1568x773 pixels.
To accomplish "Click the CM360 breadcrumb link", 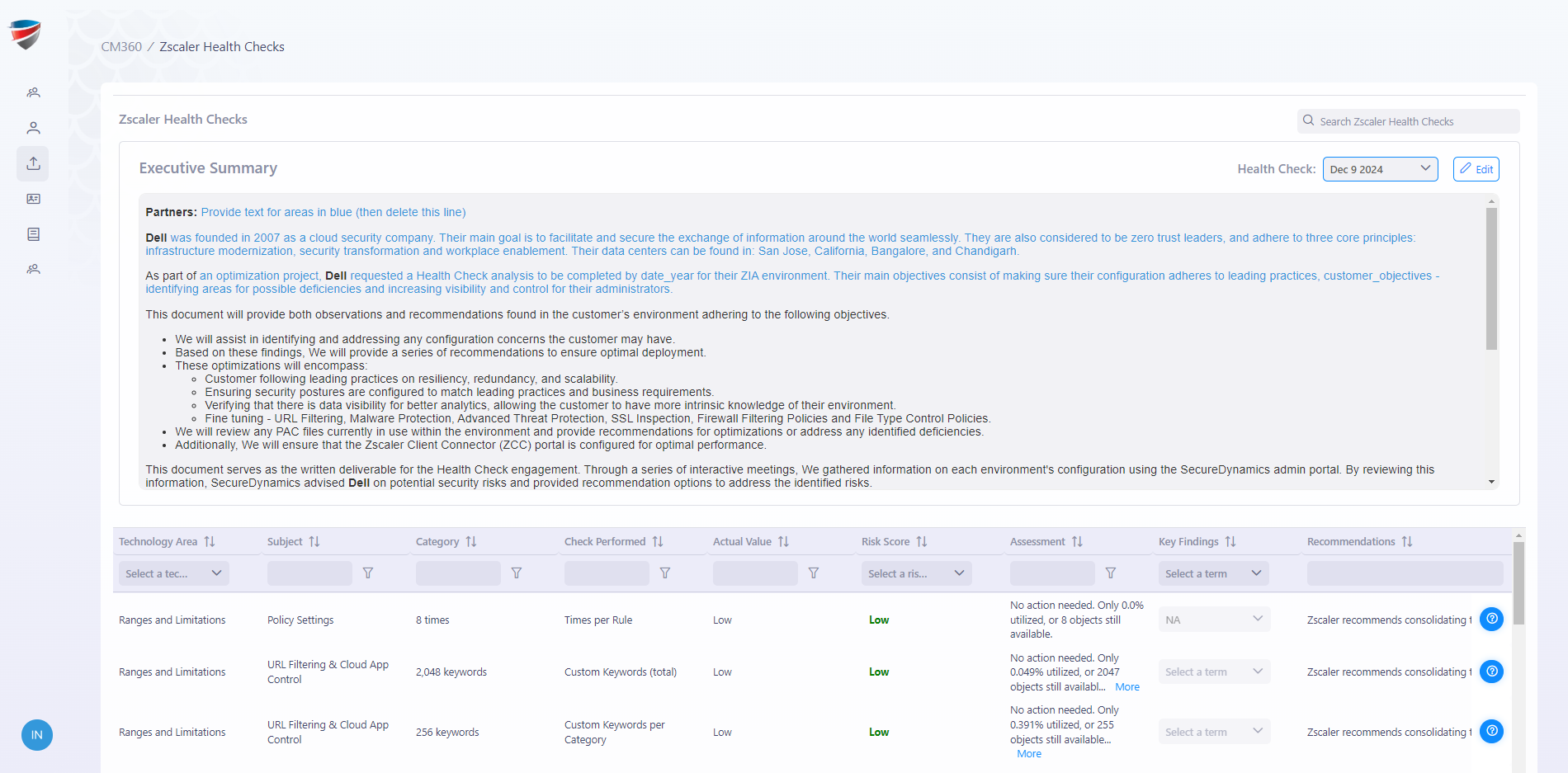I will click(121, 47).
